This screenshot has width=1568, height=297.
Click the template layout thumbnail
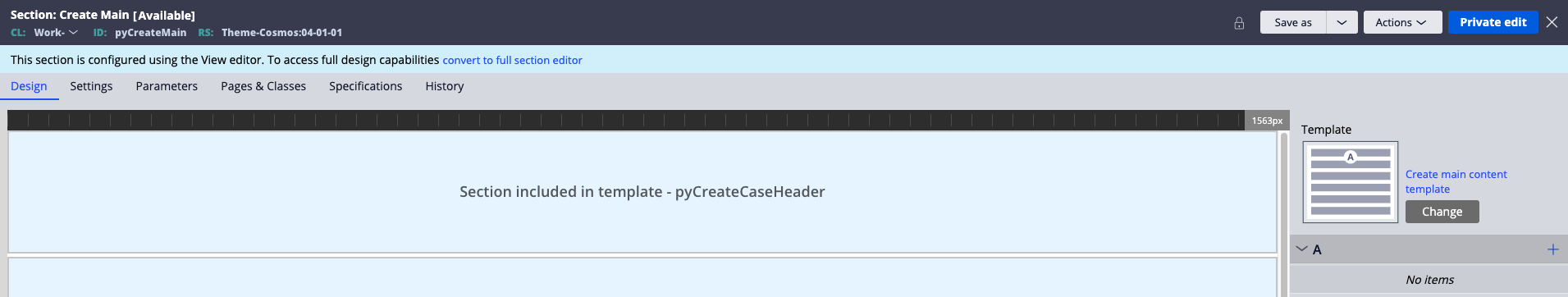1351,182
